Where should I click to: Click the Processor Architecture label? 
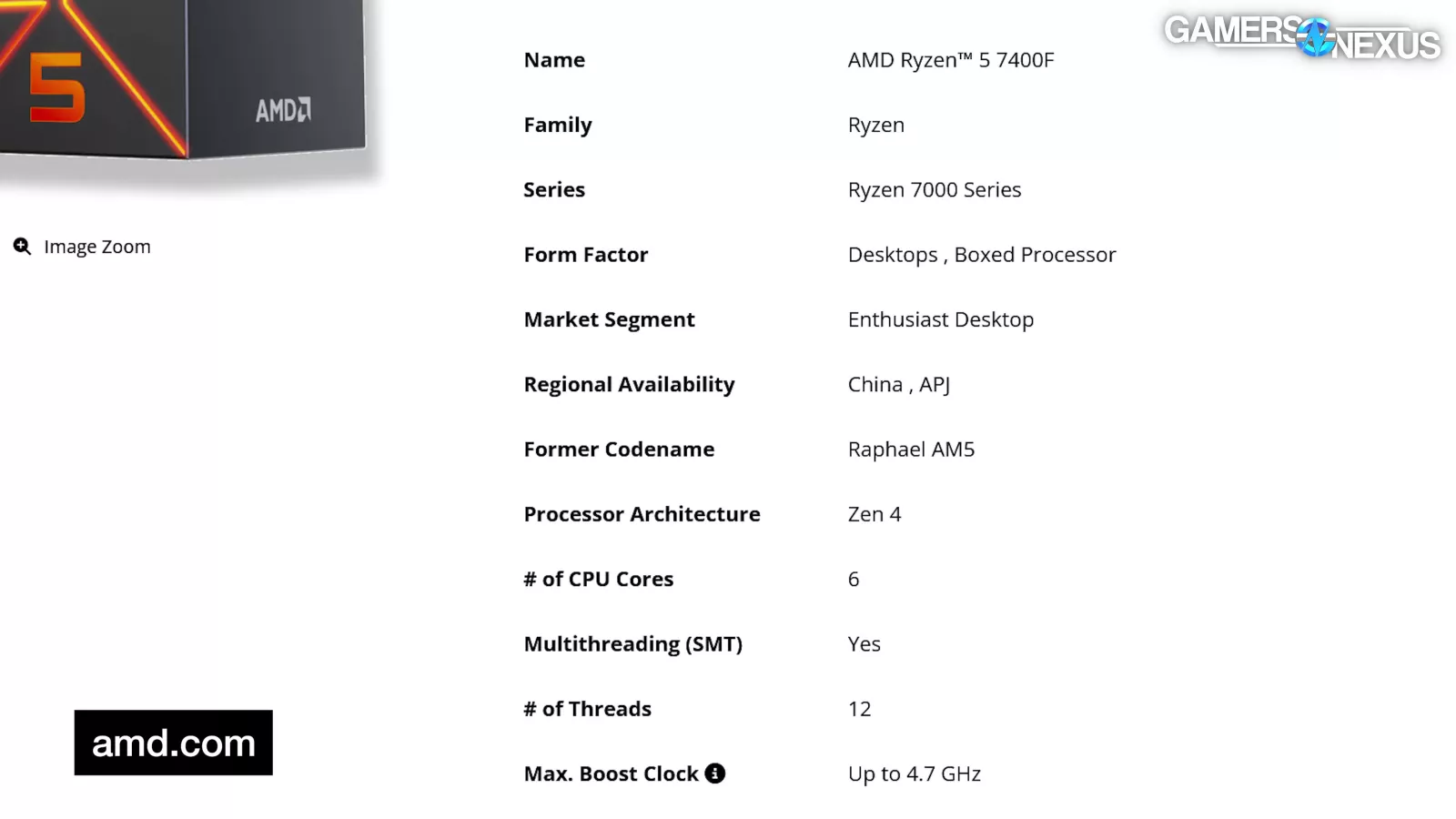[x=642, y=514]
